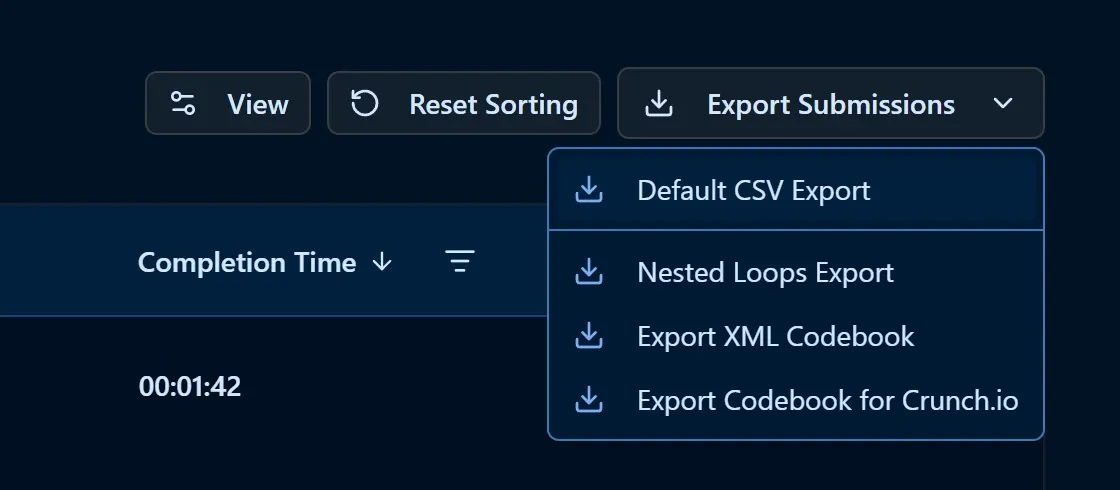Viewport: 1120px width, 490px height.
Task: Click download icon next to Nested Loops Export
Action: pos(589,272)
